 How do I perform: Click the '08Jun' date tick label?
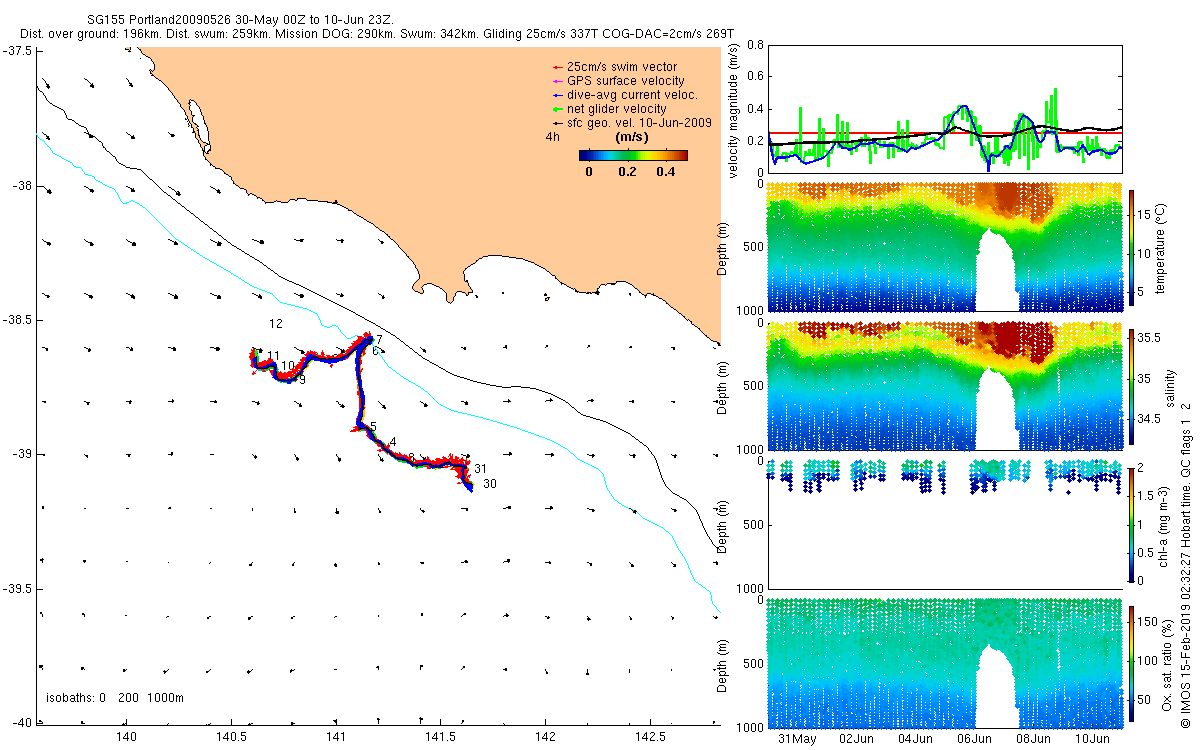[x=1034, y=740]
